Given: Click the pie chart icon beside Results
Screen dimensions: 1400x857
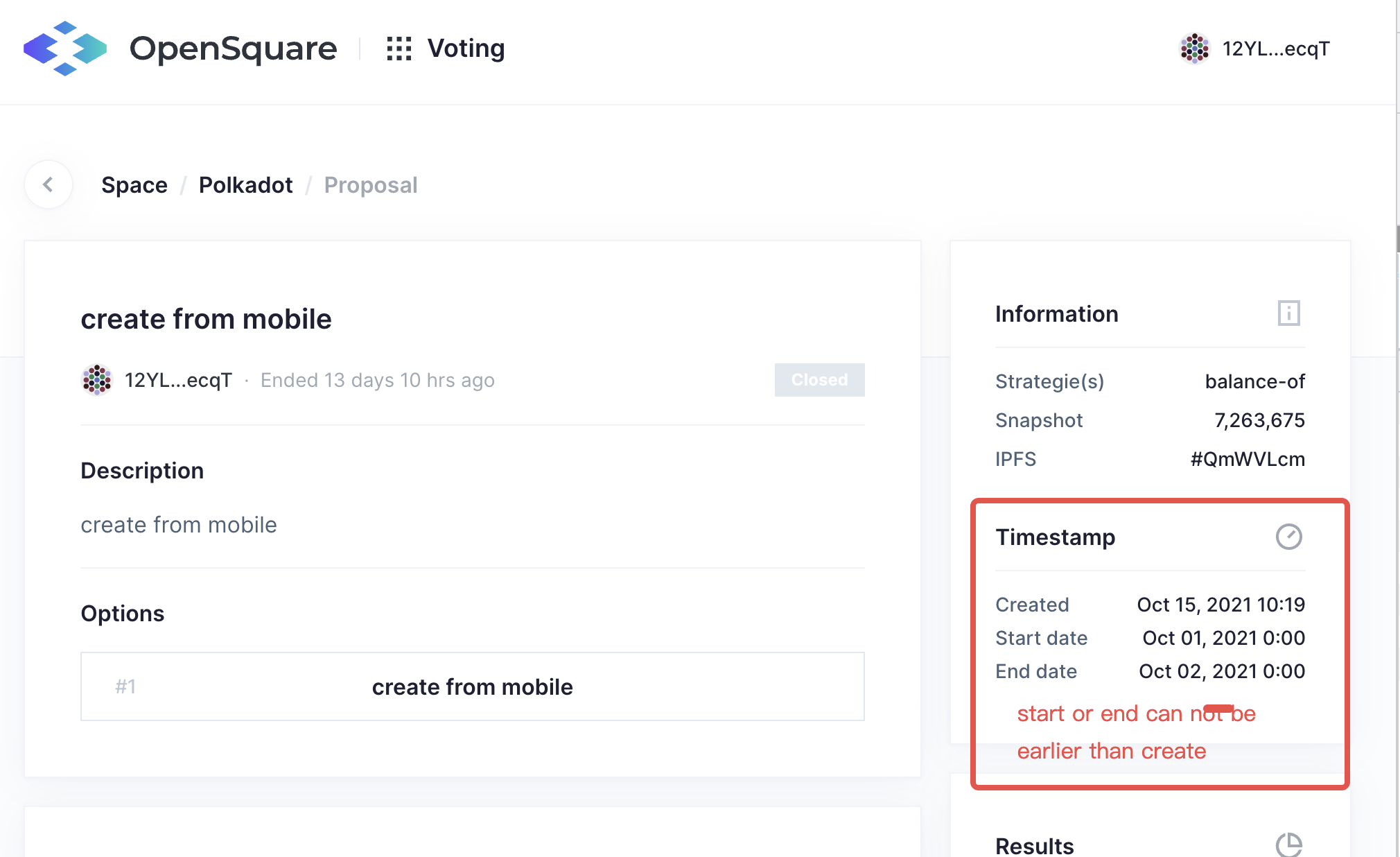Looking at the screenshot, I should point(1290,845).
